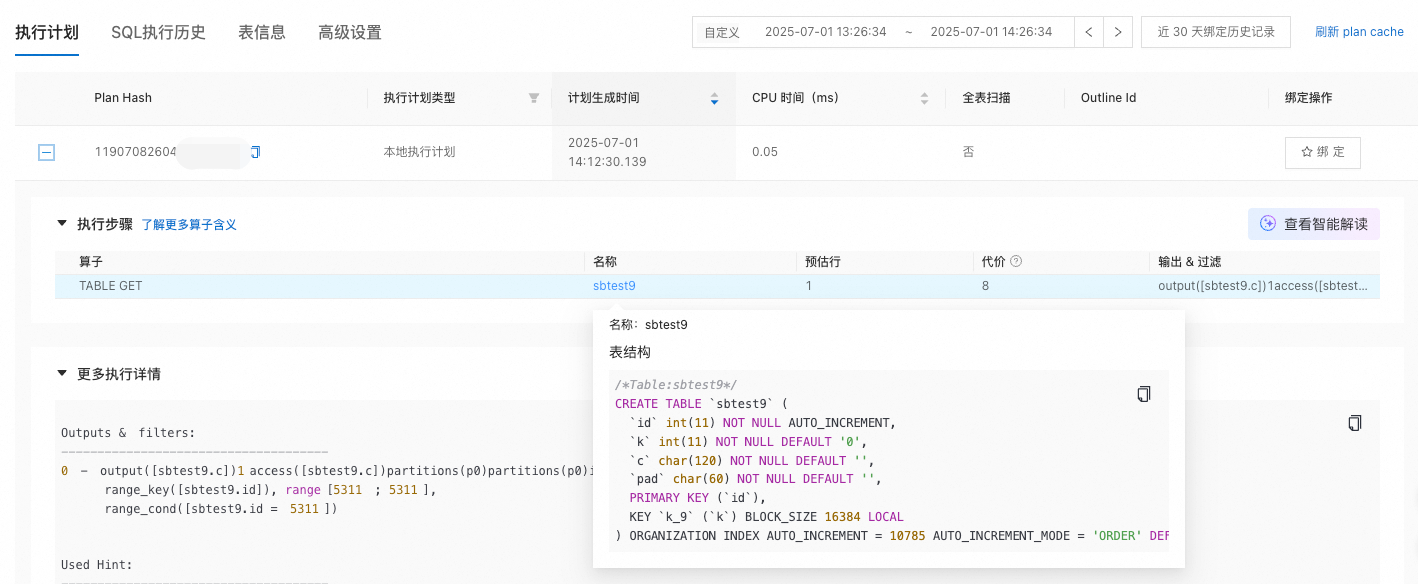Open the 高级设置 tab
Screen dimensions: 1418x584
pos(350,32)
